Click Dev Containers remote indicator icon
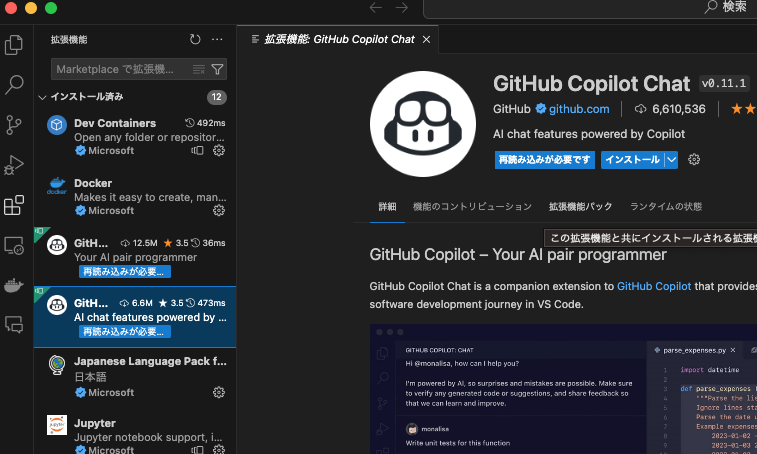The height and width of the screenshot is (454, 757). pos(197,150)
